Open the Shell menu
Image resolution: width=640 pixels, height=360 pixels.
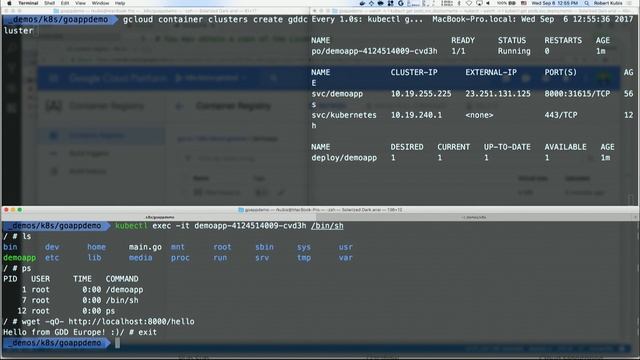coord(49,3)
